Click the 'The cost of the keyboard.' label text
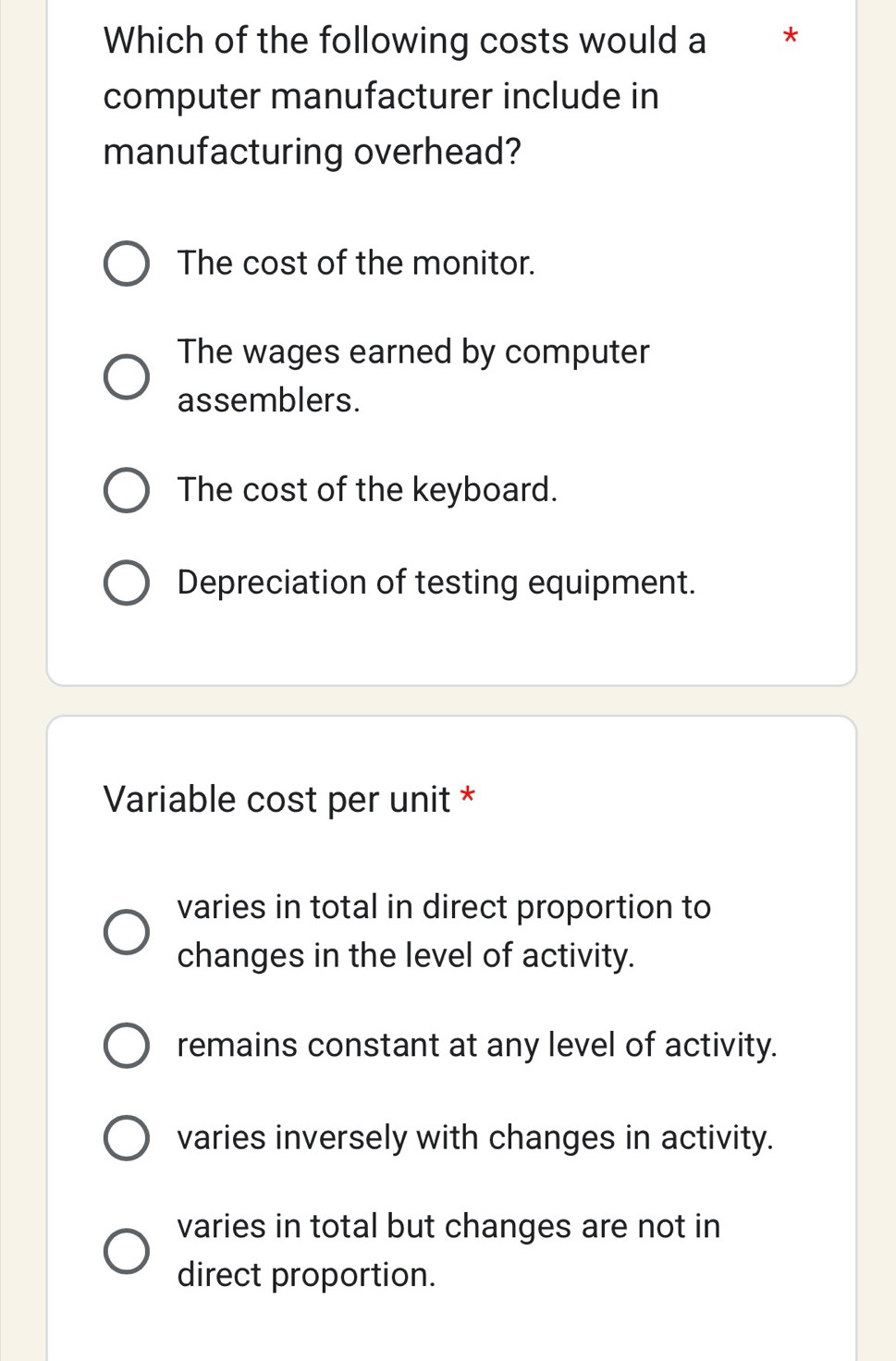Image resolution: width=896 pixels, height=1361 pixels. coord(367,490)
